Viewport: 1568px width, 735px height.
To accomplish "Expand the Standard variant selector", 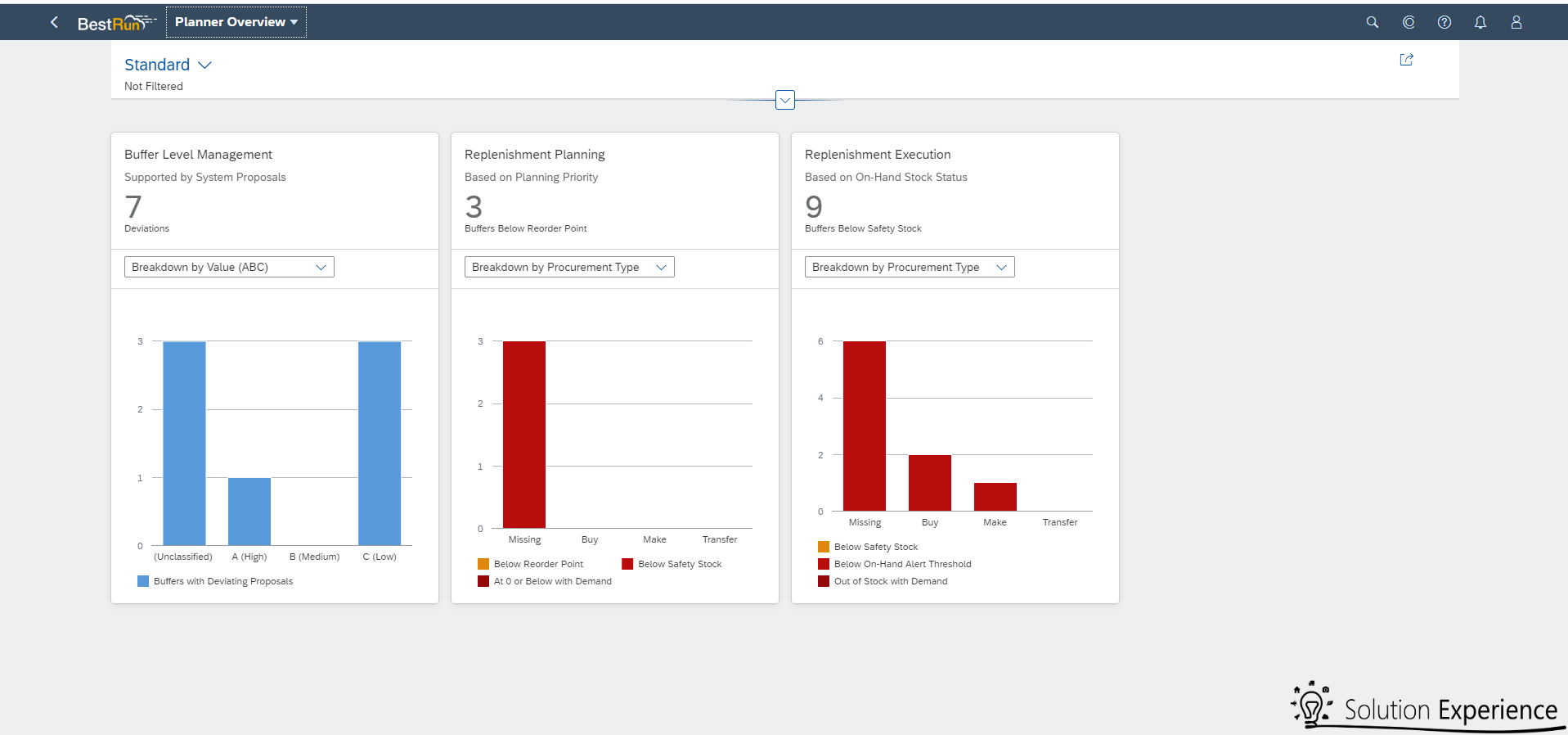I will [168, 65].
